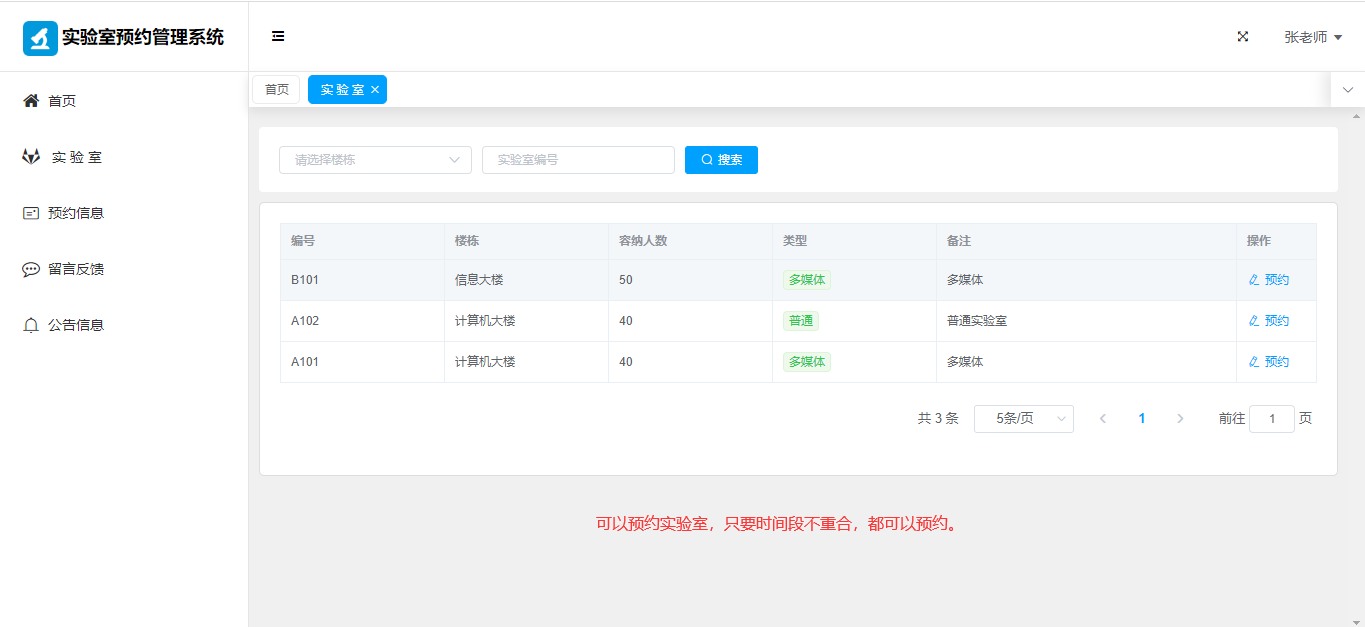Image resolution: width=1365 pixels, height=627 pixels.
Task: Click the microscope logo icon
Action: (40, 38)
